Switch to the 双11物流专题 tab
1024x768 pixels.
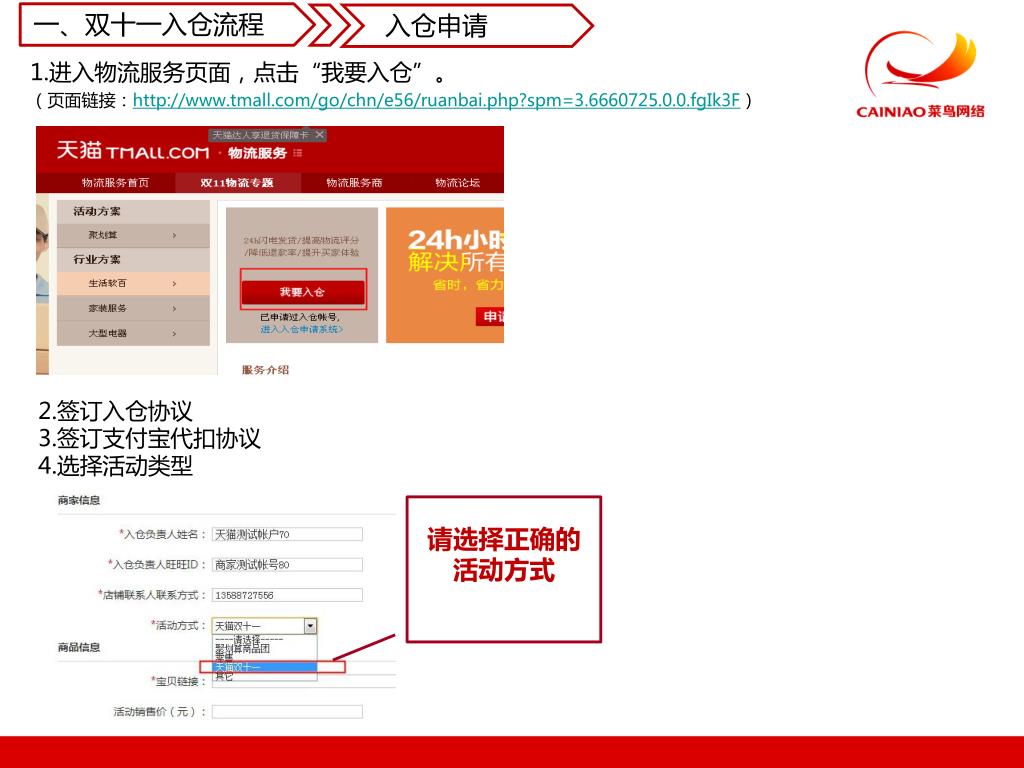click(x=237, y=182)
